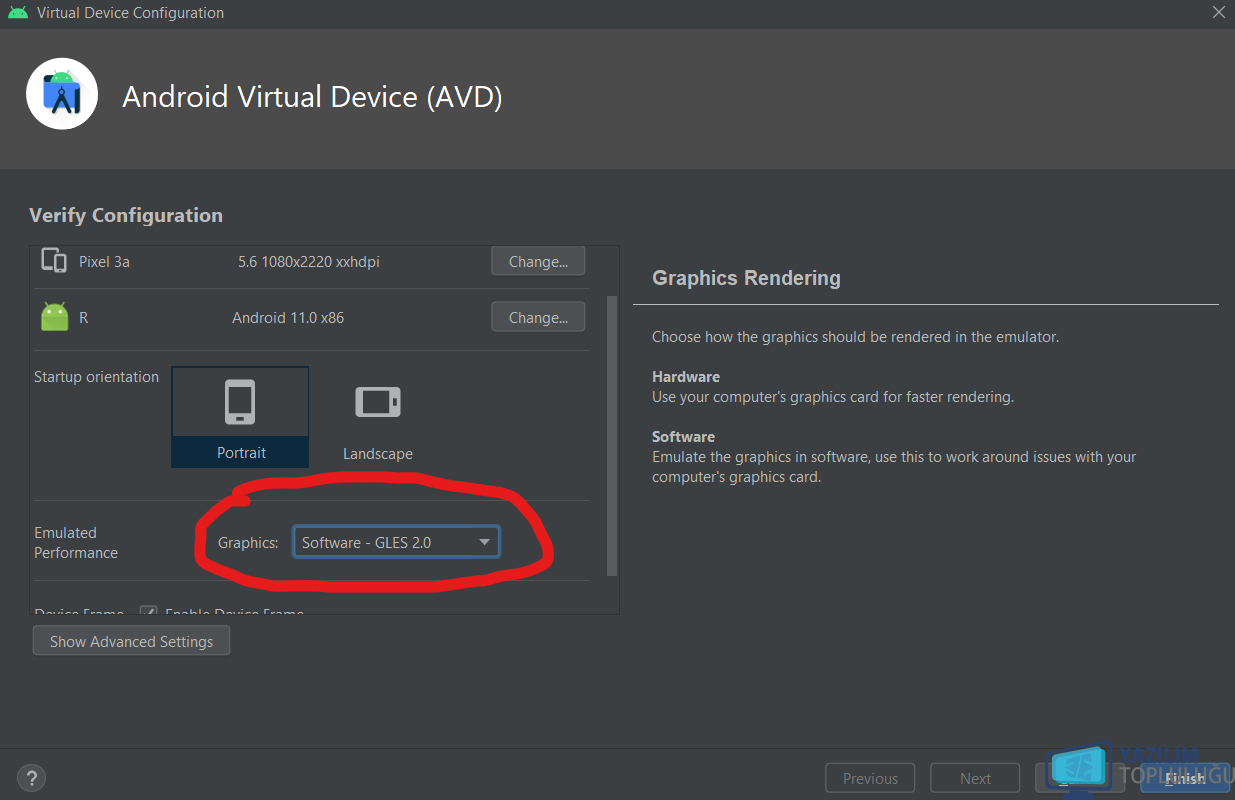Select Portrait startup orientation
This screenshot has height=800, width=1235.
(x=240, y=416)
